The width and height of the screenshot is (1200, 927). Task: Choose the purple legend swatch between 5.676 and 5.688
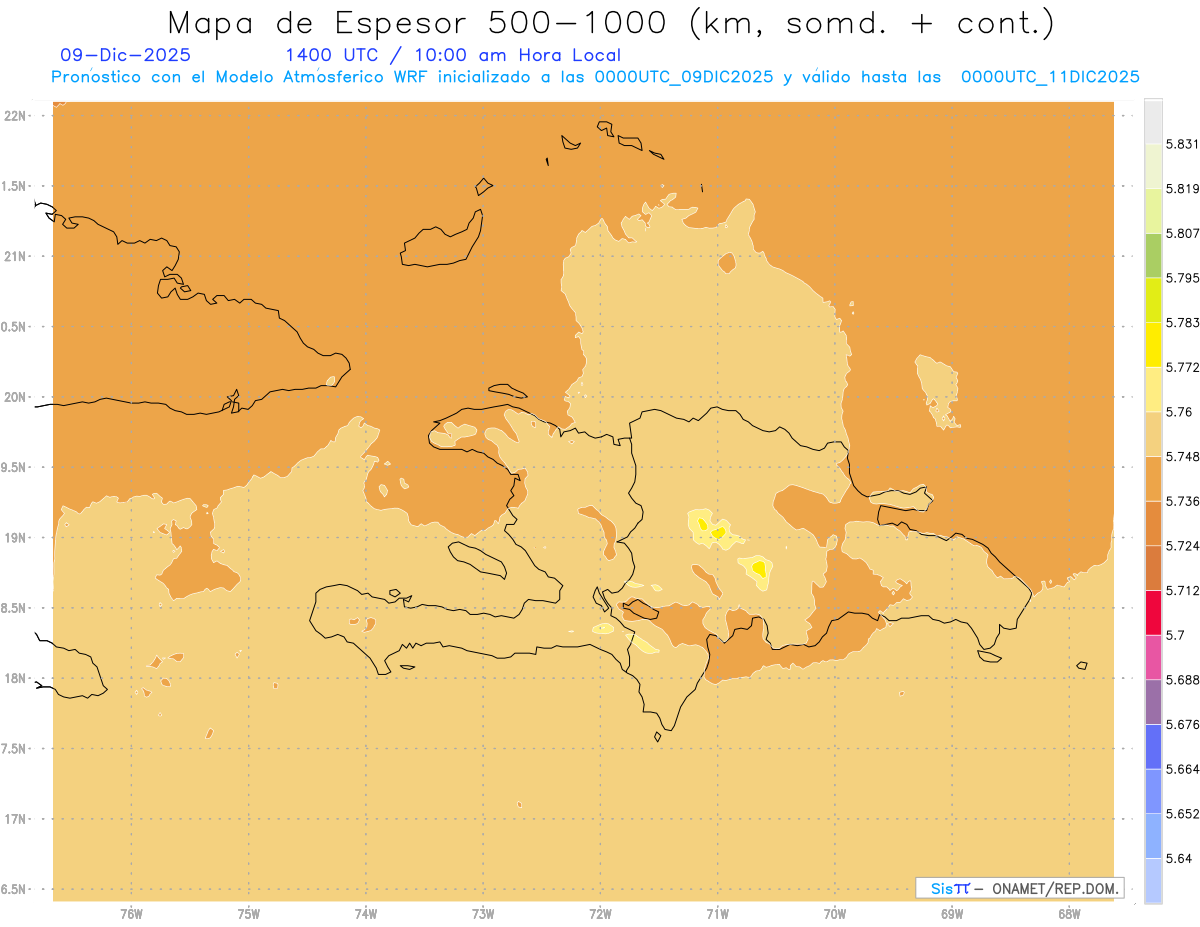coord(1153,702)
